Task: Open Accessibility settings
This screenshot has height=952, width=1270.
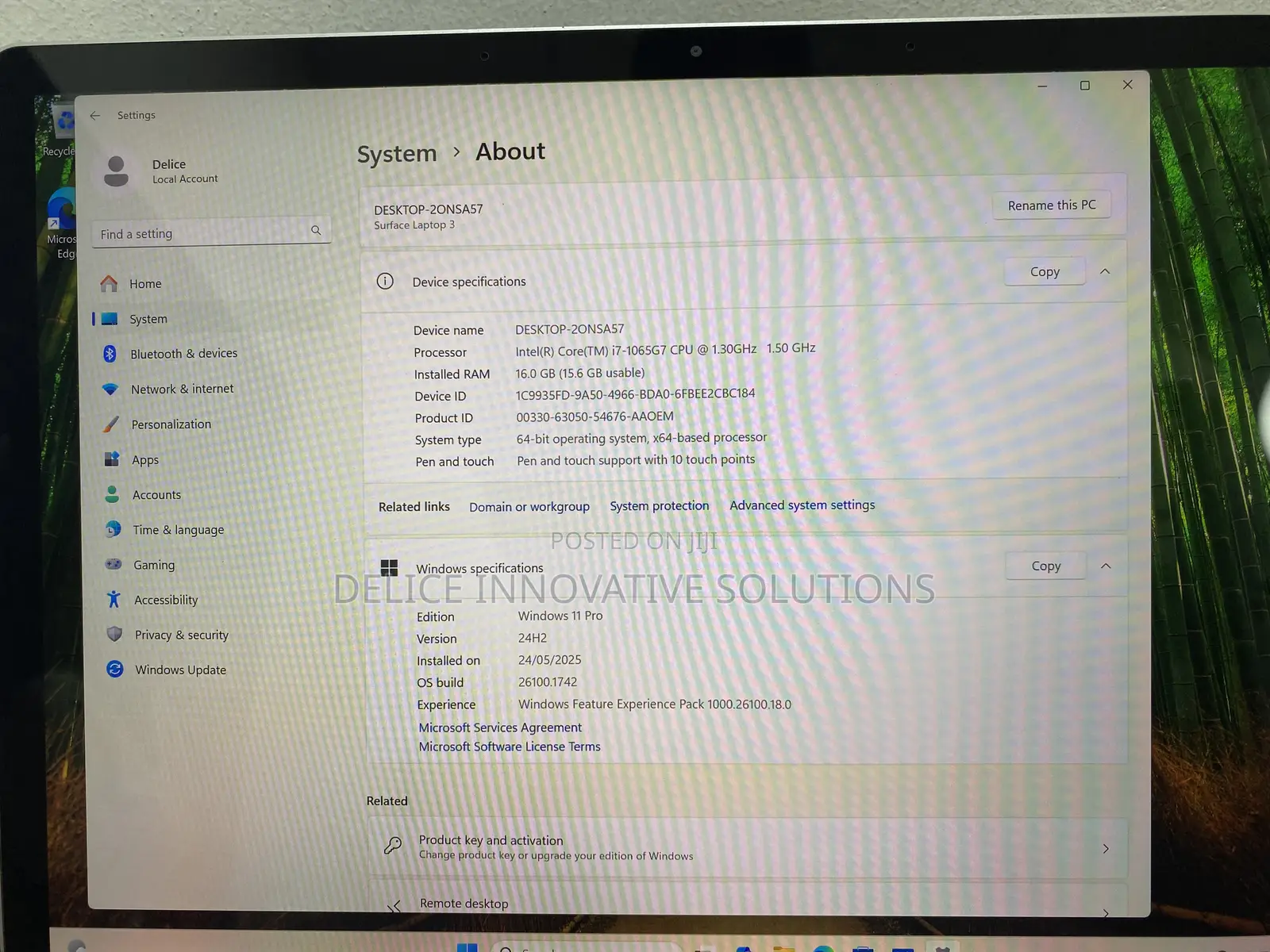Action: coord(166,601)
